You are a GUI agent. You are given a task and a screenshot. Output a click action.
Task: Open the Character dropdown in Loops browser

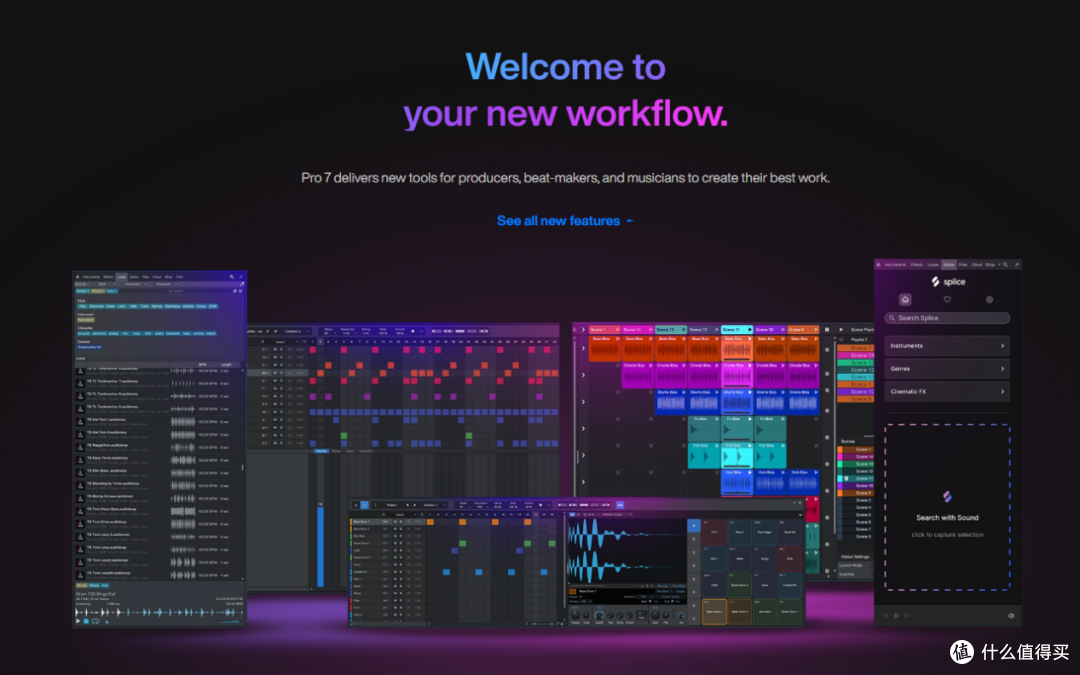(x=165, y=284)
